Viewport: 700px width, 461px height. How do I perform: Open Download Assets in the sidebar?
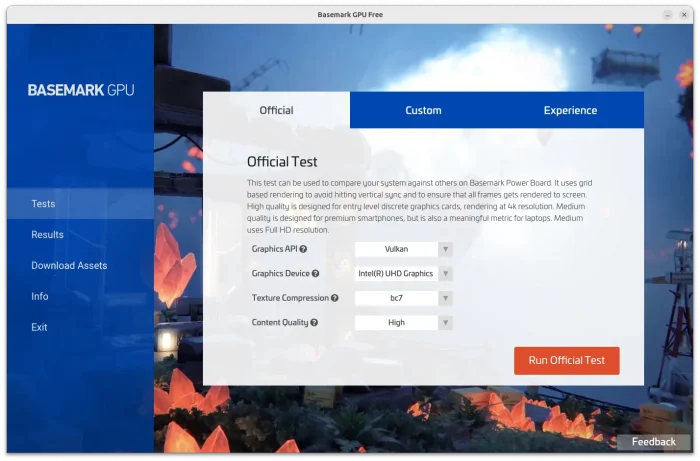pyautogui.click(x=80, y=266)
